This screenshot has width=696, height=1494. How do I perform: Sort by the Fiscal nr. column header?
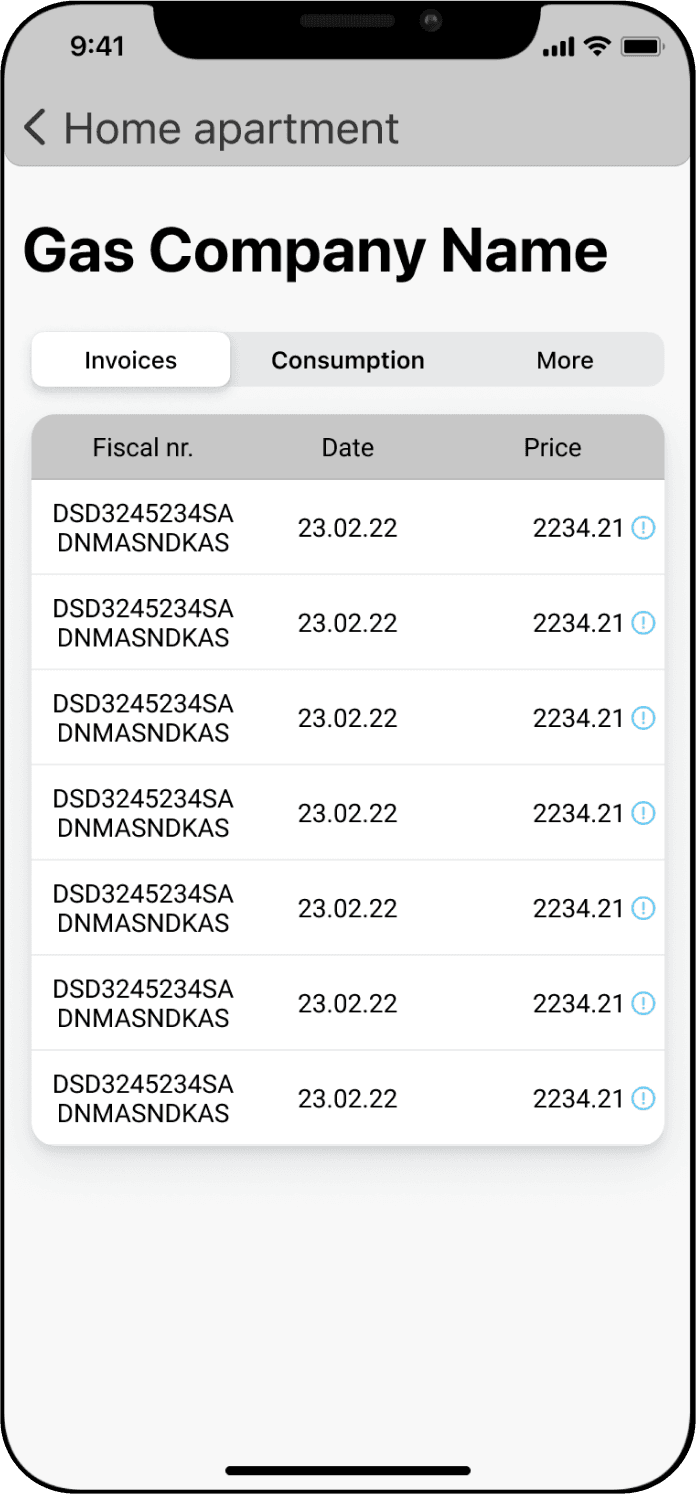tap(143, 447)
